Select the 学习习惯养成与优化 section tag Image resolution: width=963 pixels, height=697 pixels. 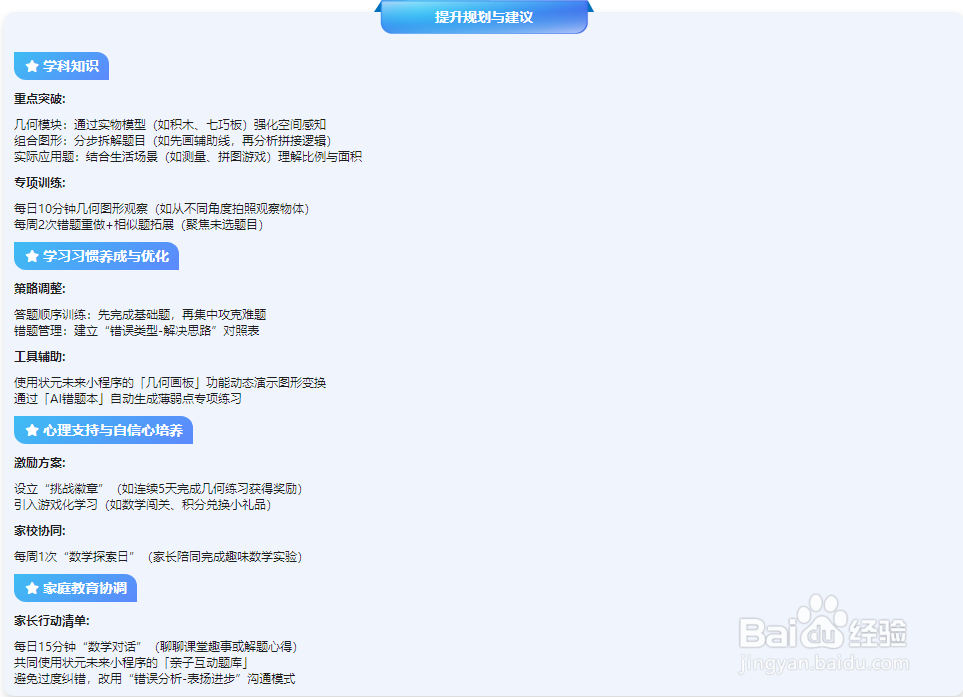click(96, 256)
